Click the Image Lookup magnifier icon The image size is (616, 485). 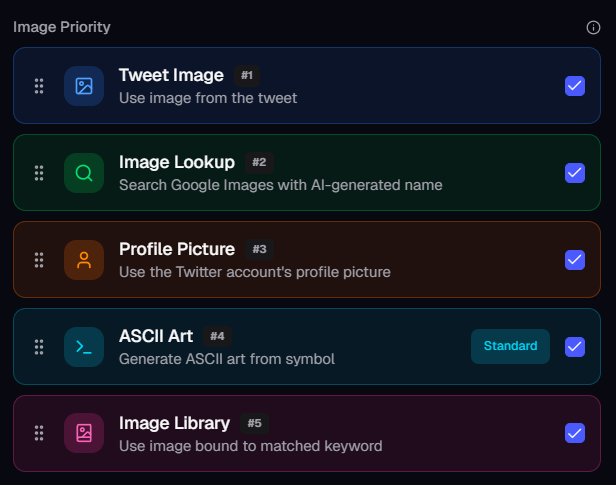pos(84,173)
